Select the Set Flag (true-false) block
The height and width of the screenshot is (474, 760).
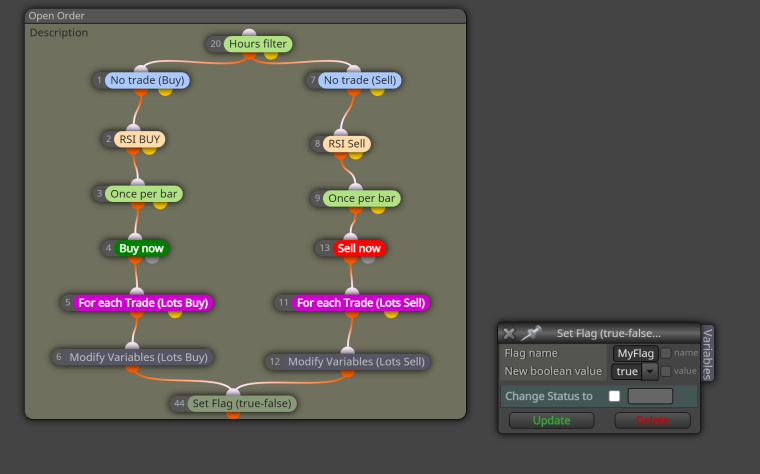[x=242, y=403]
